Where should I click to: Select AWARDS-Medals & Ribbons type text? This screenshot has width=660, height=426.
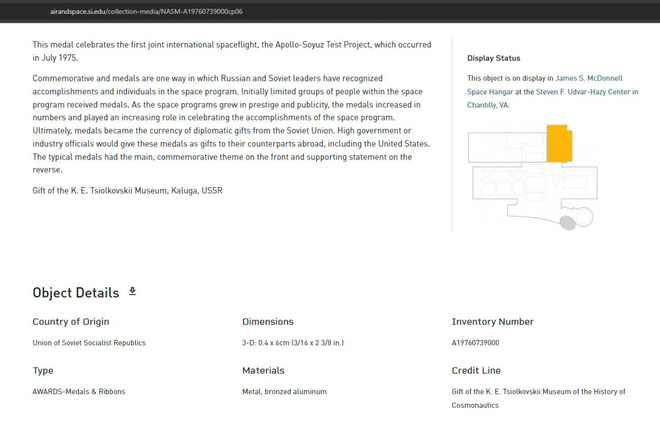coord(79,391)
